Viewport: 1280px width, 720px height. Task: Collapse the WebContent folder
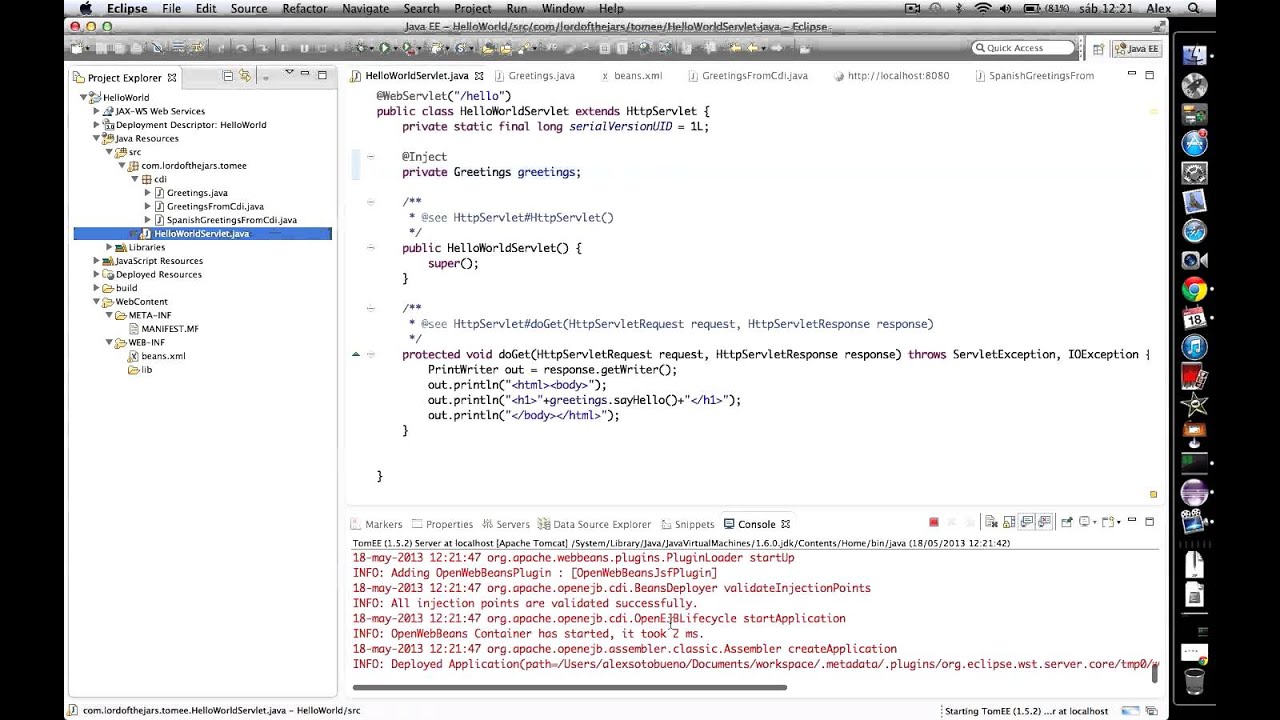[97, 301]
